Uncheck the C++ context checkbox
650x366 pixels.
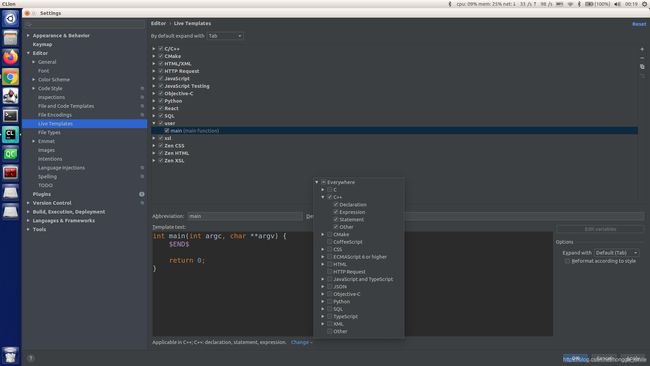pos(330,197)
